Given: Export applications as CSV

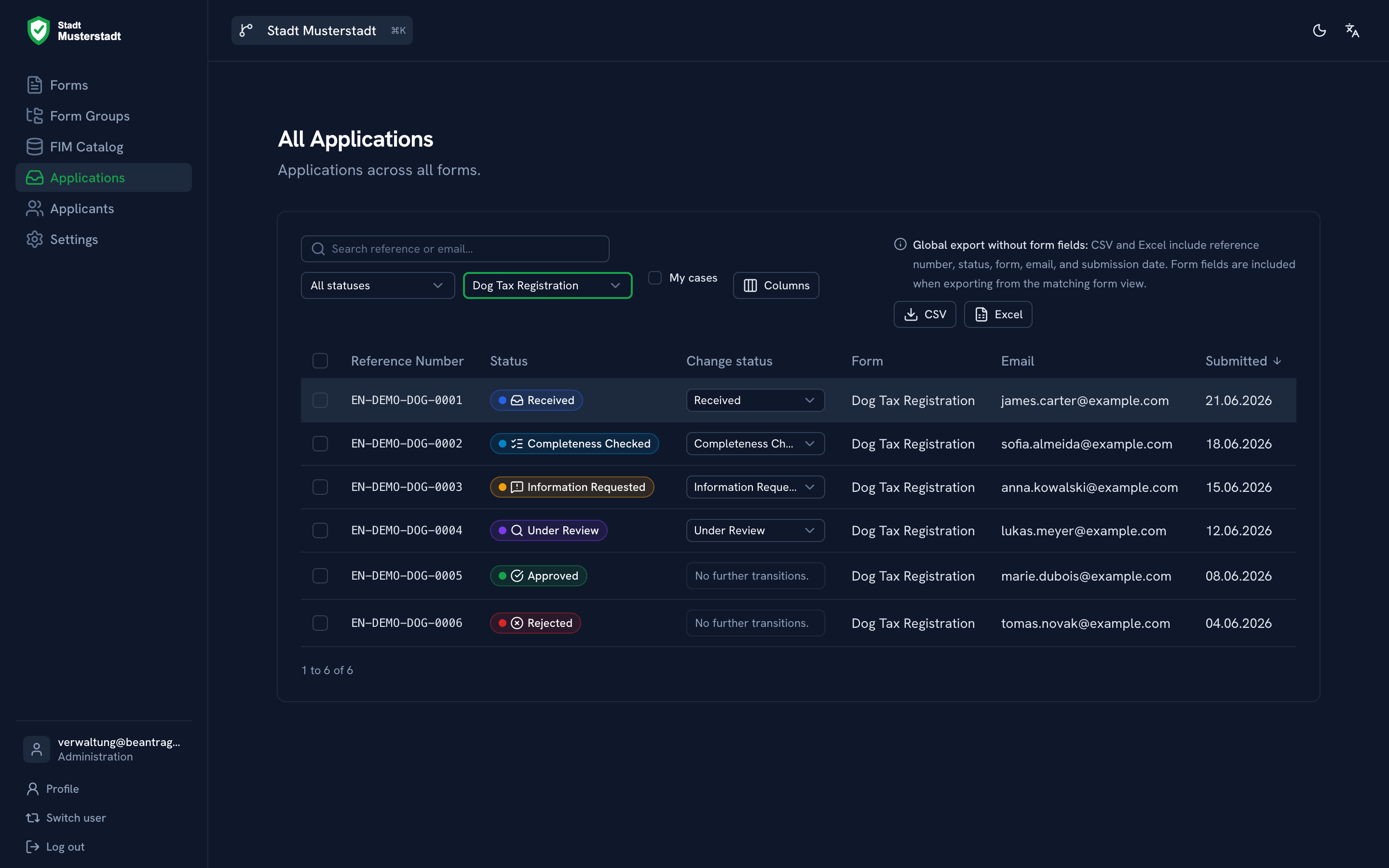Looking at the screenshot, I should 925,314.
